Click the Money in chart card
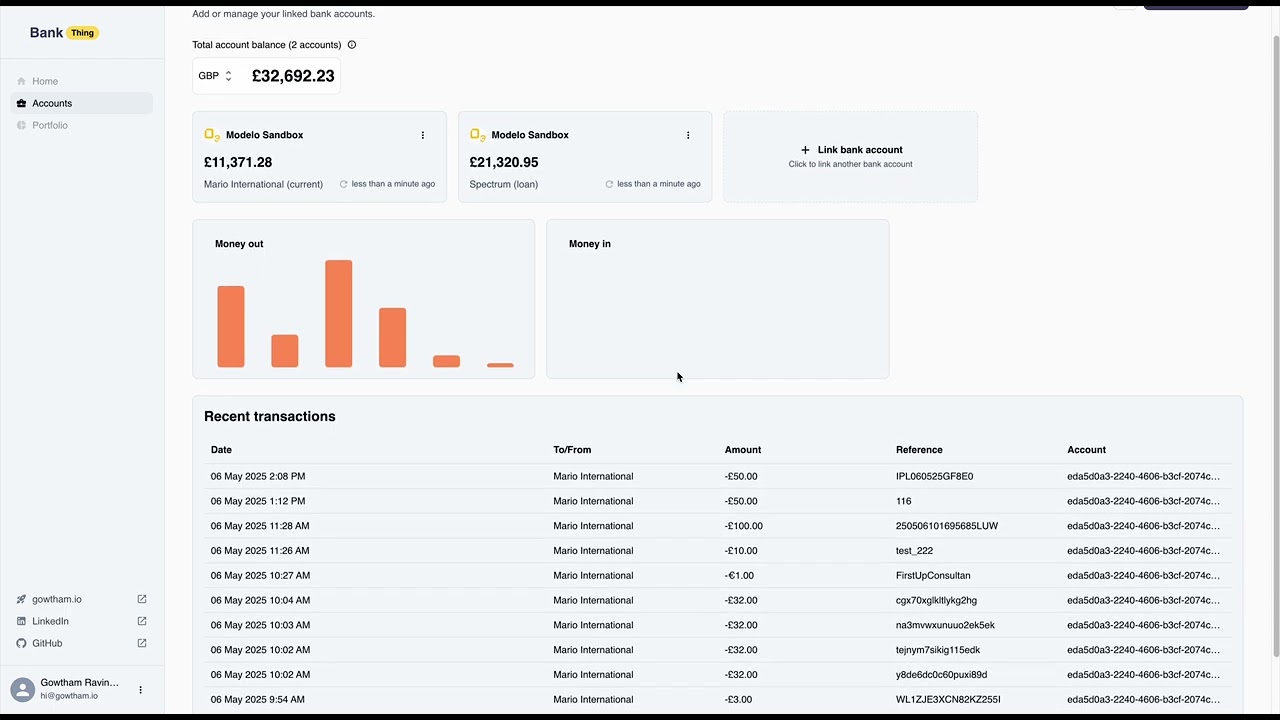Viewport: 1280px width, 720px height. (717, 299)
